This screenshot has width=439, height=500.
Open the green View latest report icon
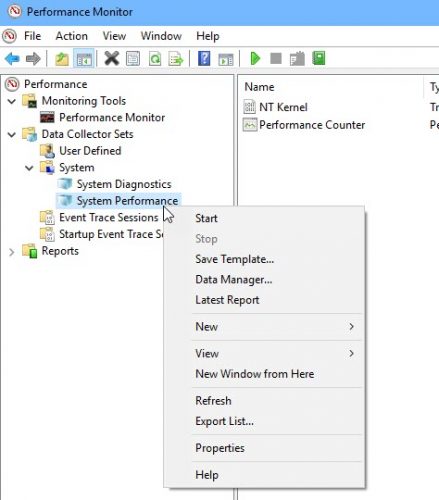tap(318, 58)
